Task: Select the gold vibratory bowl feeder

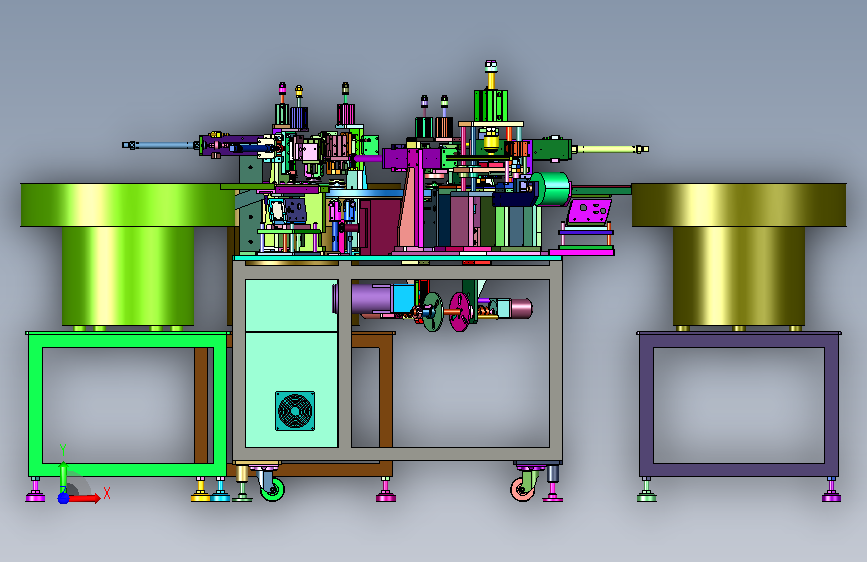Action: tap(739, 254)
